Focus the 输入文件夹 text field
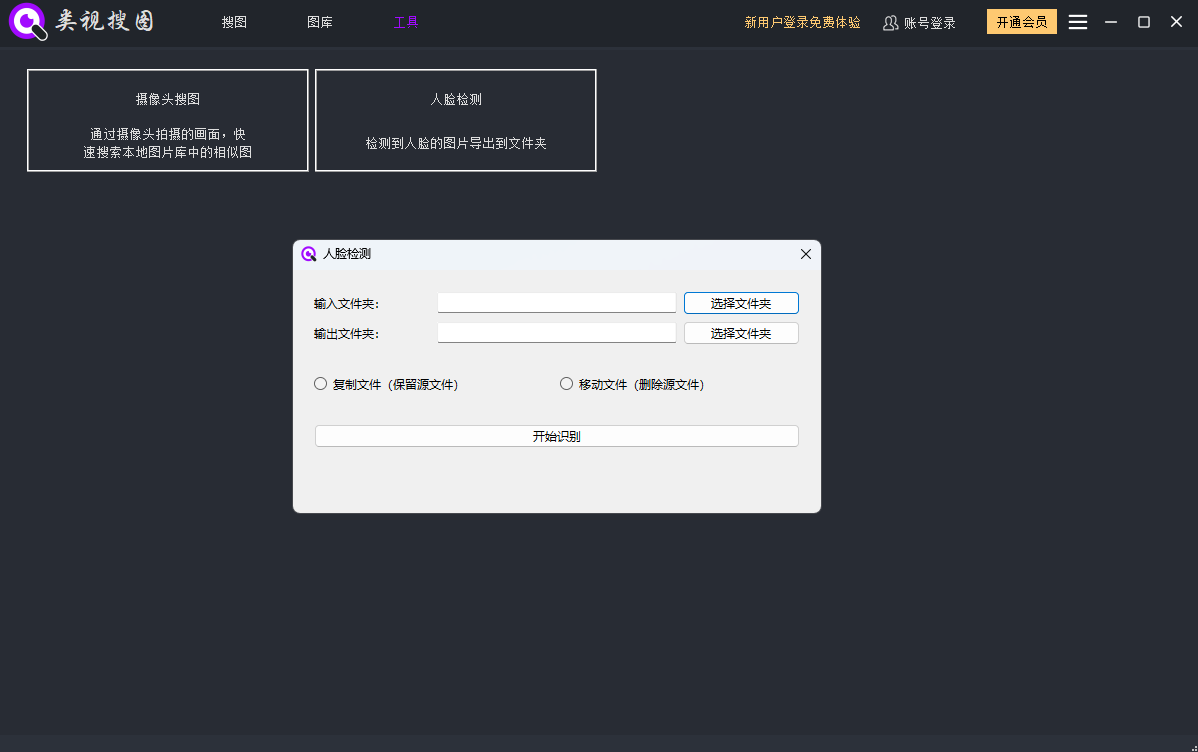The width and height of the screenshot is (1198, 752). click(556, 302)
